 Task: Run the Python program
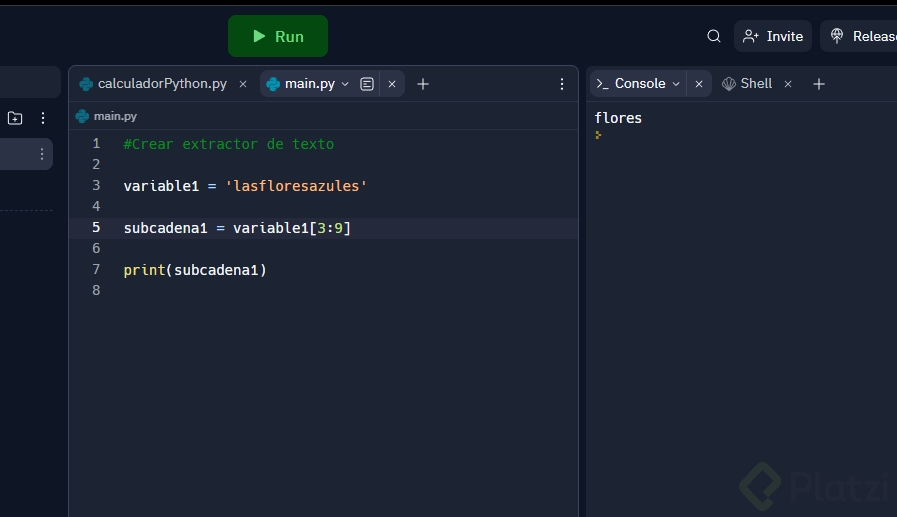click(x=277, y=36)
